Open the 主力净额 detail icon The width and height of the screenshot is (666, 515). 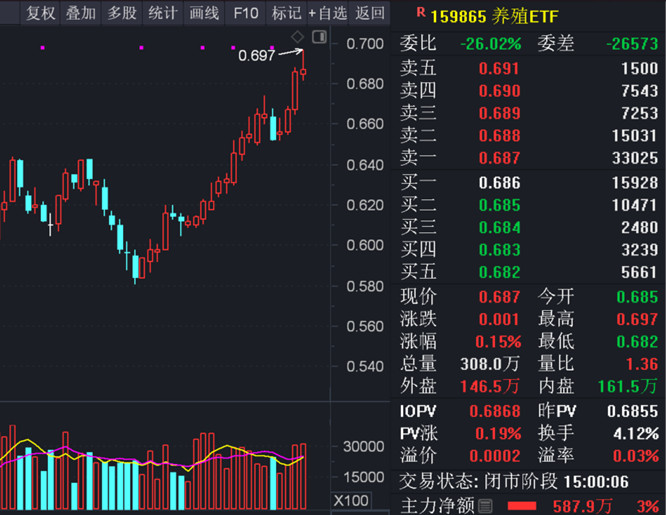tap(485, 506)
